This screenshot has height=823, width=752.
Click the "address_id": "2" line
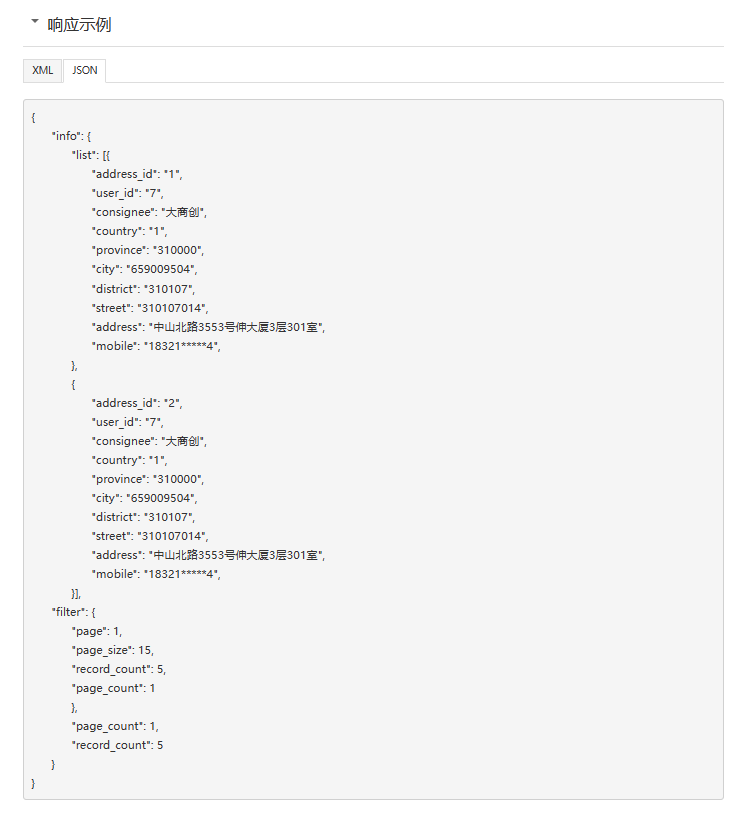pyautogui.click(x=137, y=403)
